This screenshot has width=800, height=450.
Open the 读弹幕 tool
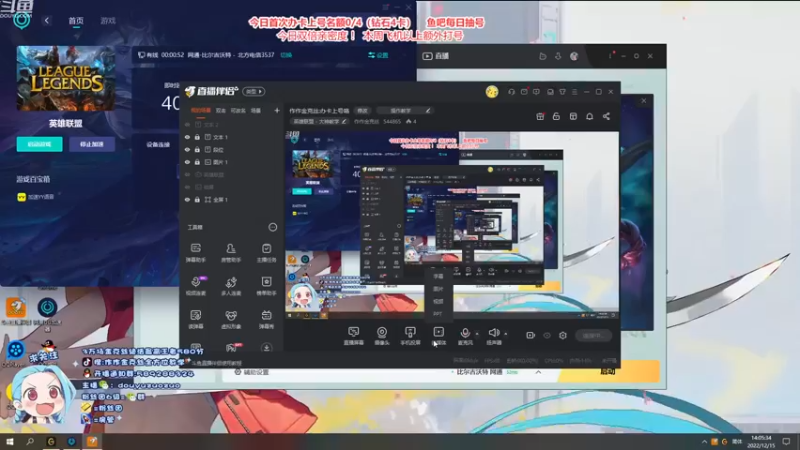tap(195, 319)
